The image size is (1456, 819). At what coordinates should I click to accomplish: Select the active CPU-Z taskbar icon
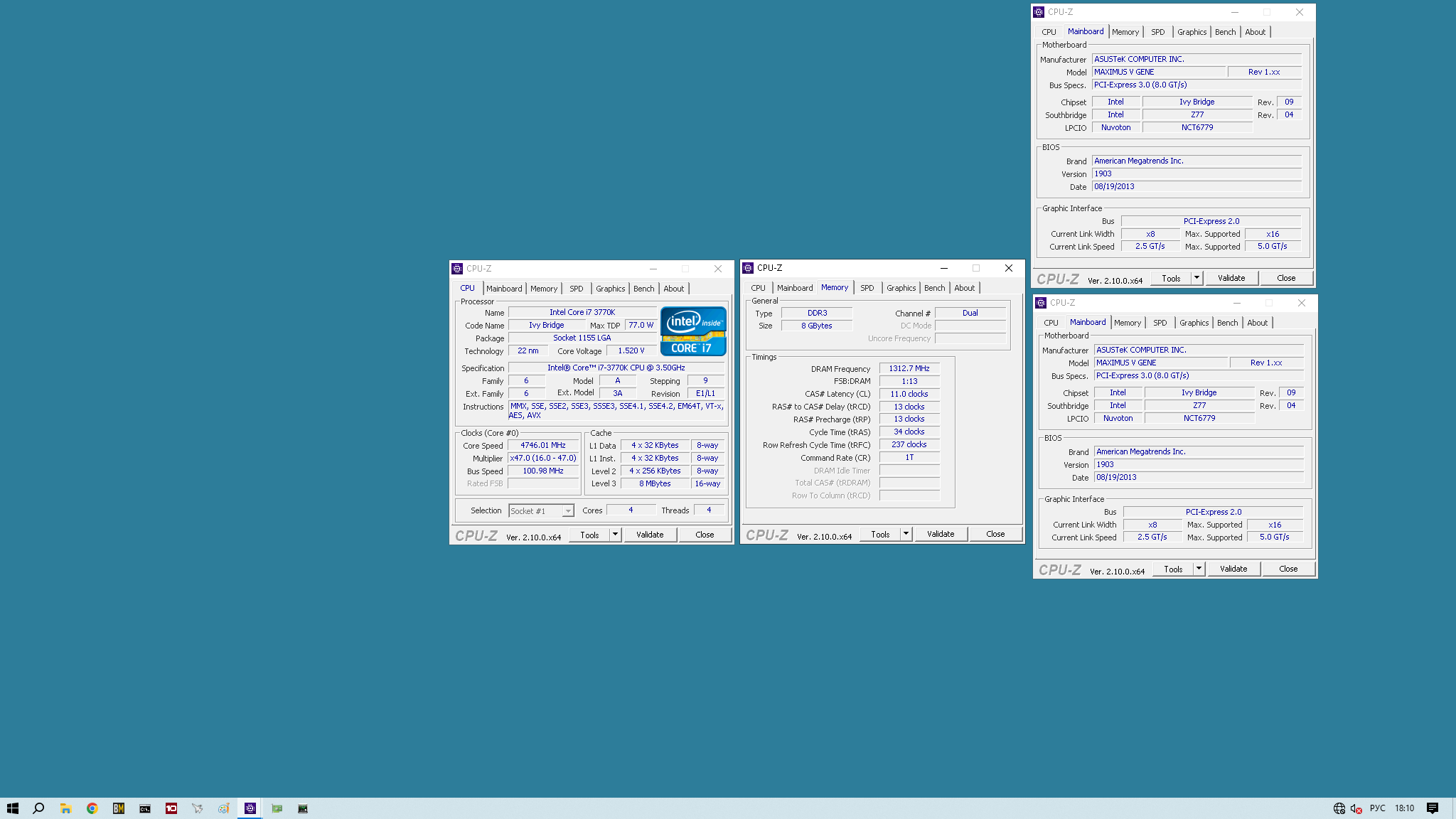(x=250, y=808)
